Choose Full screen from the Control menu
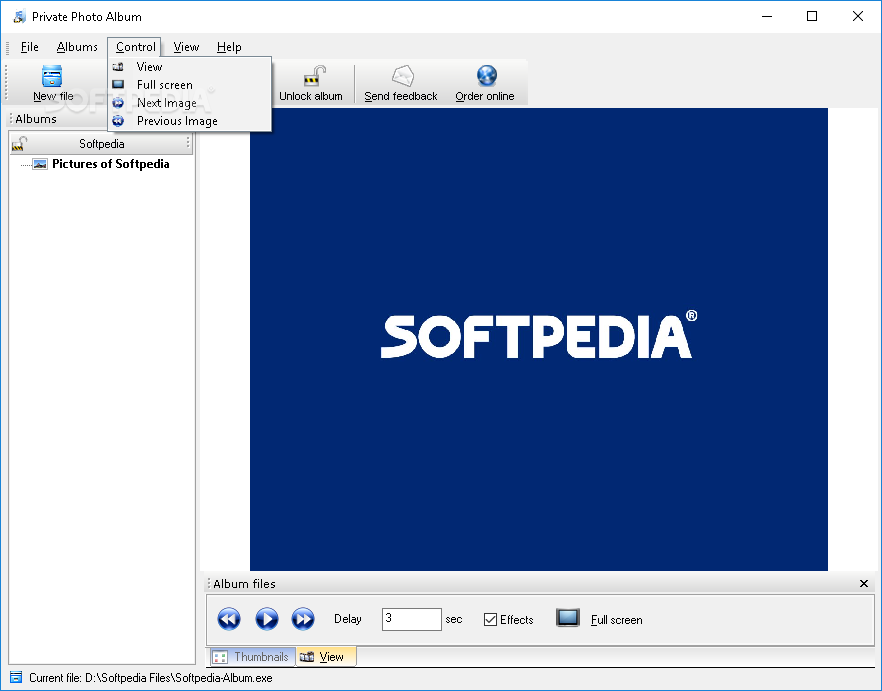 [x=190, y=85]
